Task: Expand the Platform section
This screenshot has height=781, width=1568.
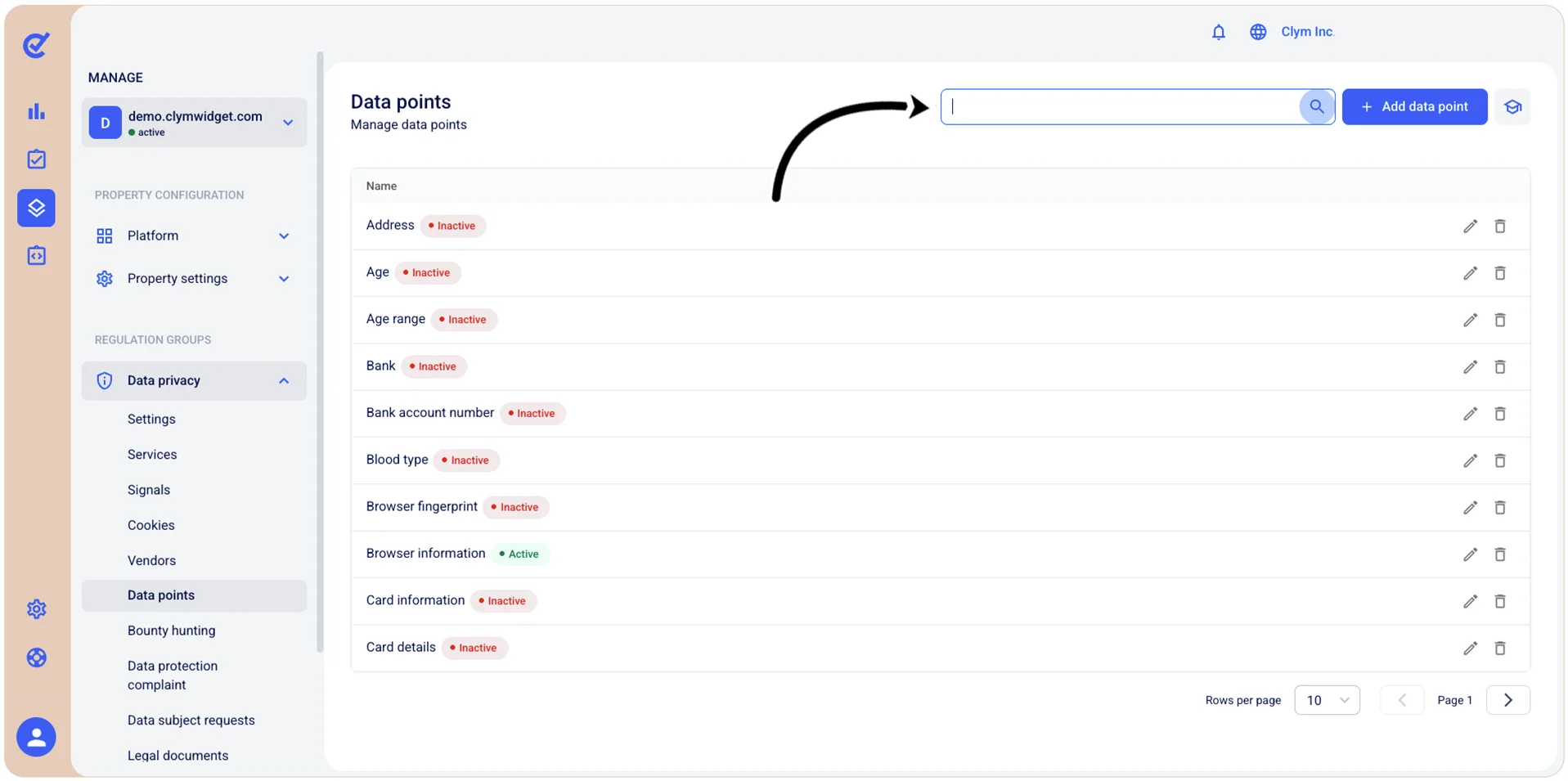Action: pos(194,236)
